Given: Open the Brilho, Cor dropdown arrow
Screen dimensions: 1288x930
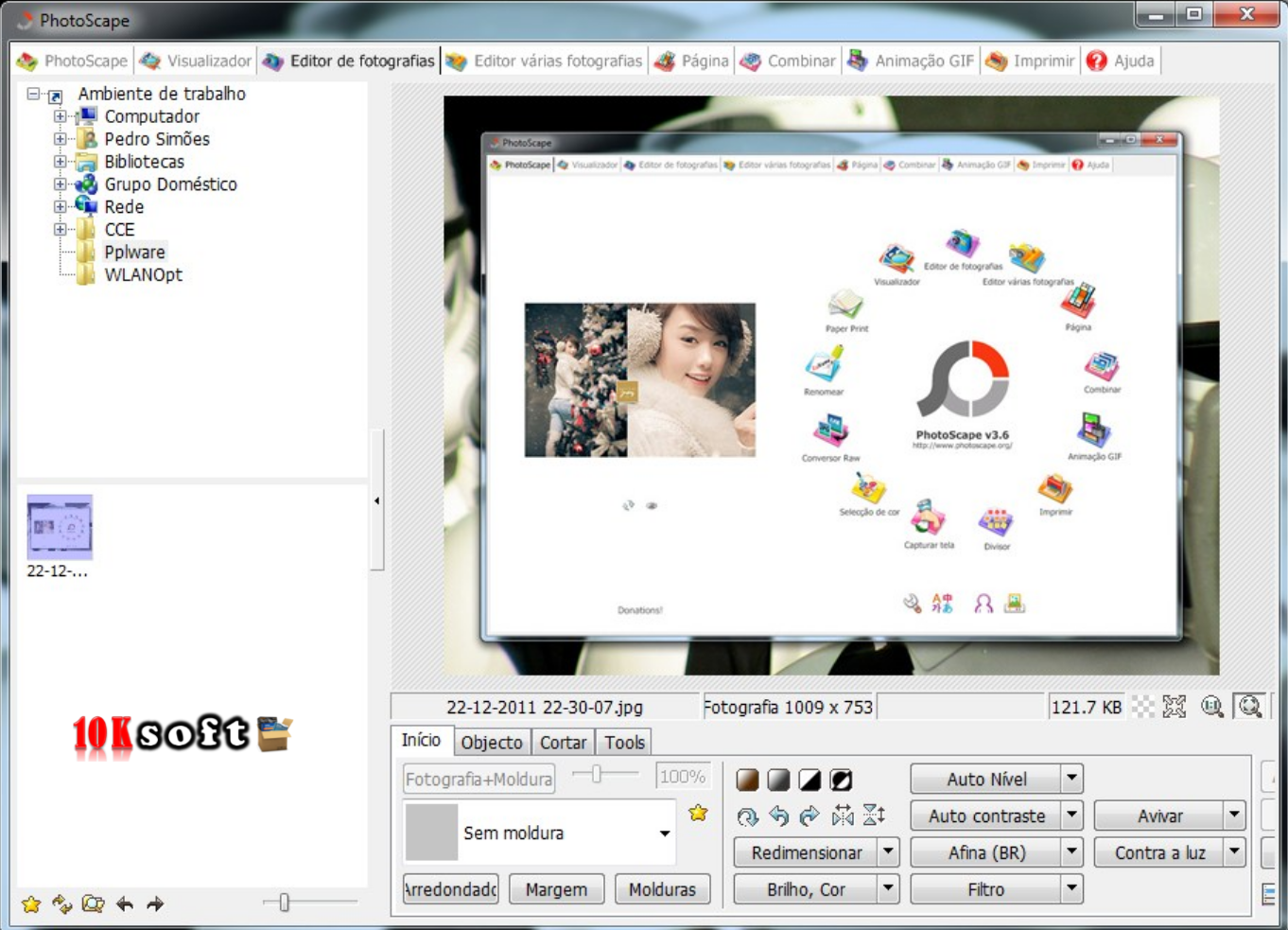Looking at the screenshot, I should pos(888,889).
